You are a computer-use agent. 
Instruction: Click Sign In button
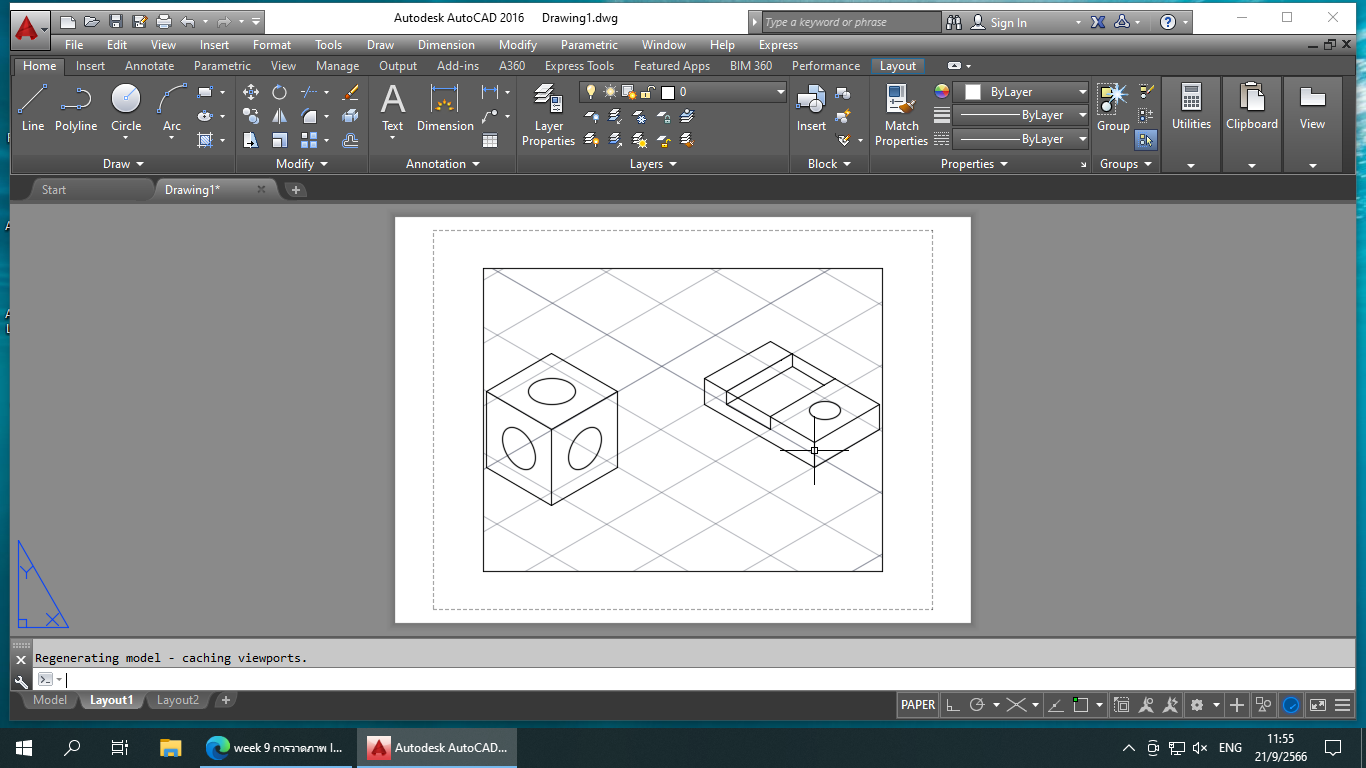click(1008, 22)
